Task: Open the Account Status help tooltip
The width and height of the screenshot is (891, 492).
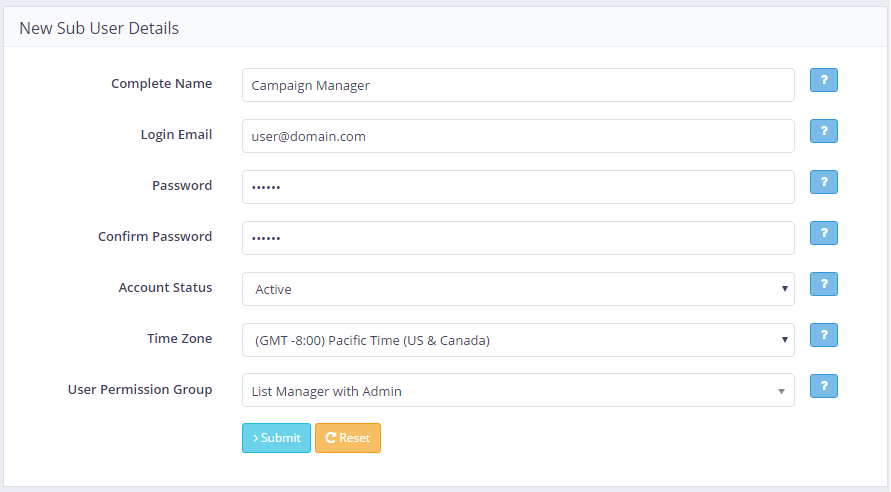Action: coord(823,284)
